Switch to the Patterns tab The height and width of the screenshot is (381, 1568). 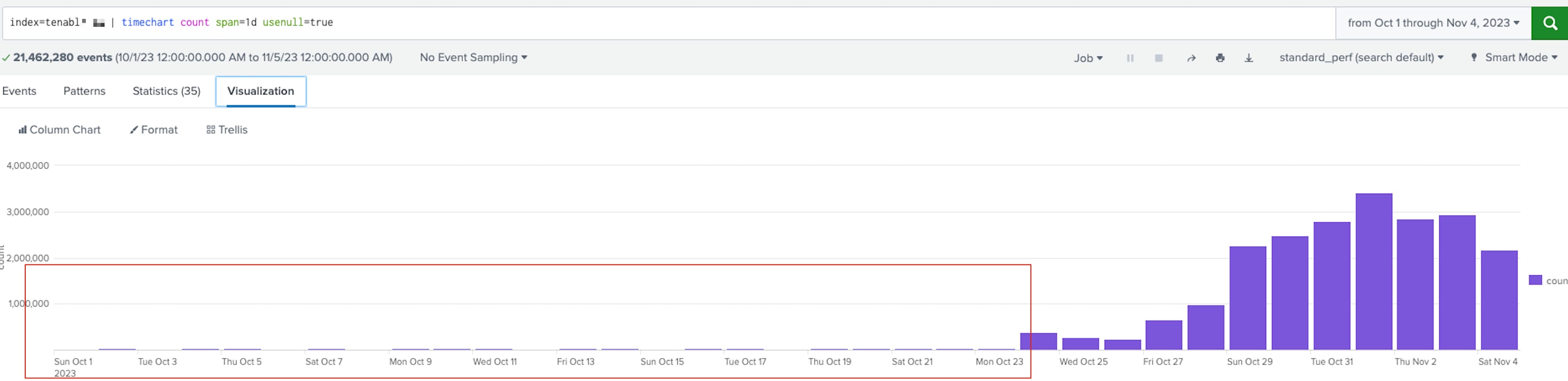tap(84, 91)
